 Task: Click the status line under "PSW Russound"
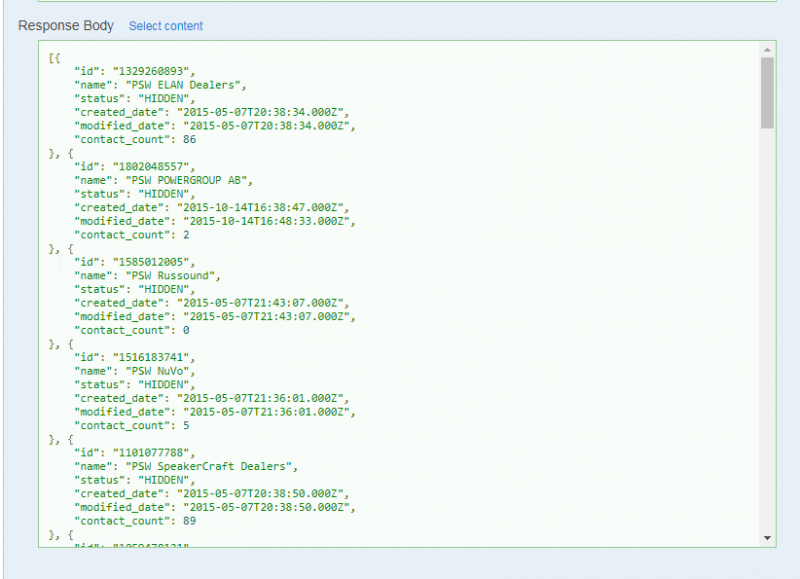pyautogui.click(x=135, y=289)
